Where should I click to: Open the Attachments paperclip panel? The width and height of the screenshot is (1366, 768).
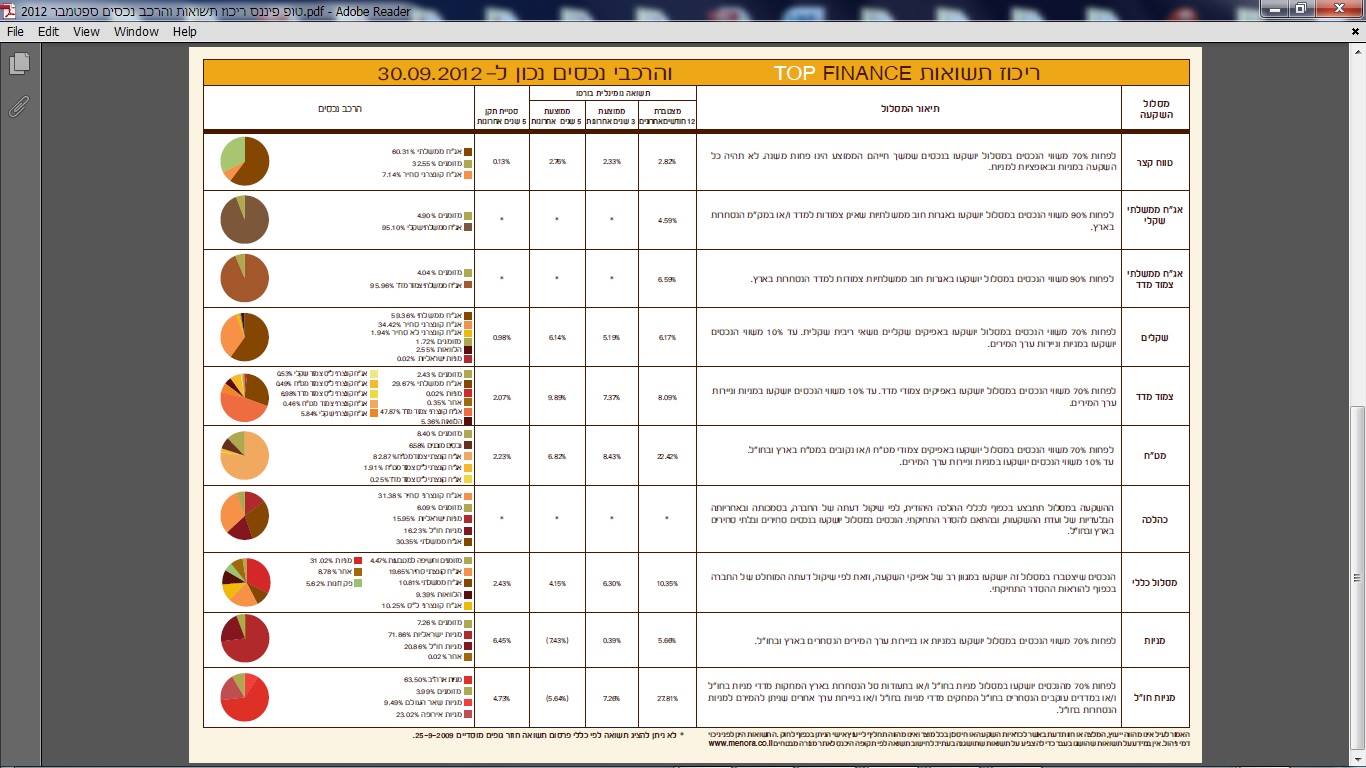(x=18, y=107)
